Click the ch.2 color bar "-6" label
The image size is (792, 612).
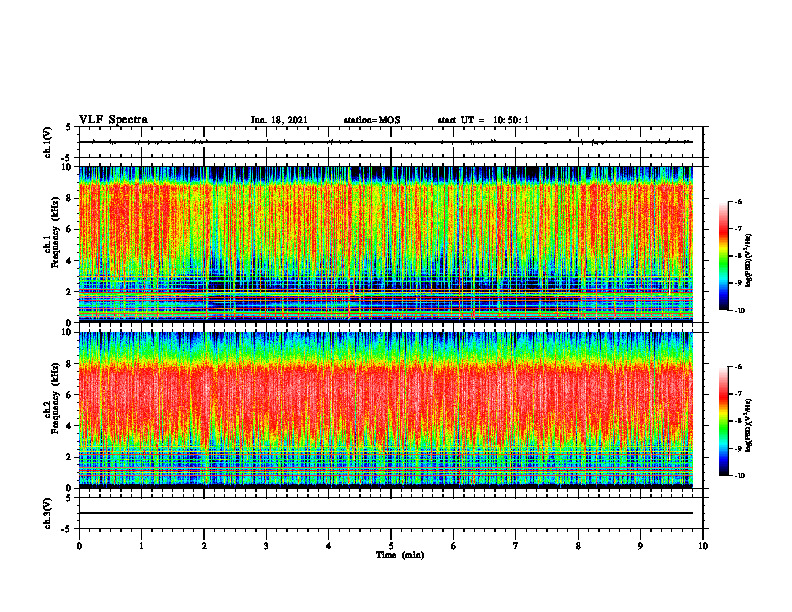738,367
